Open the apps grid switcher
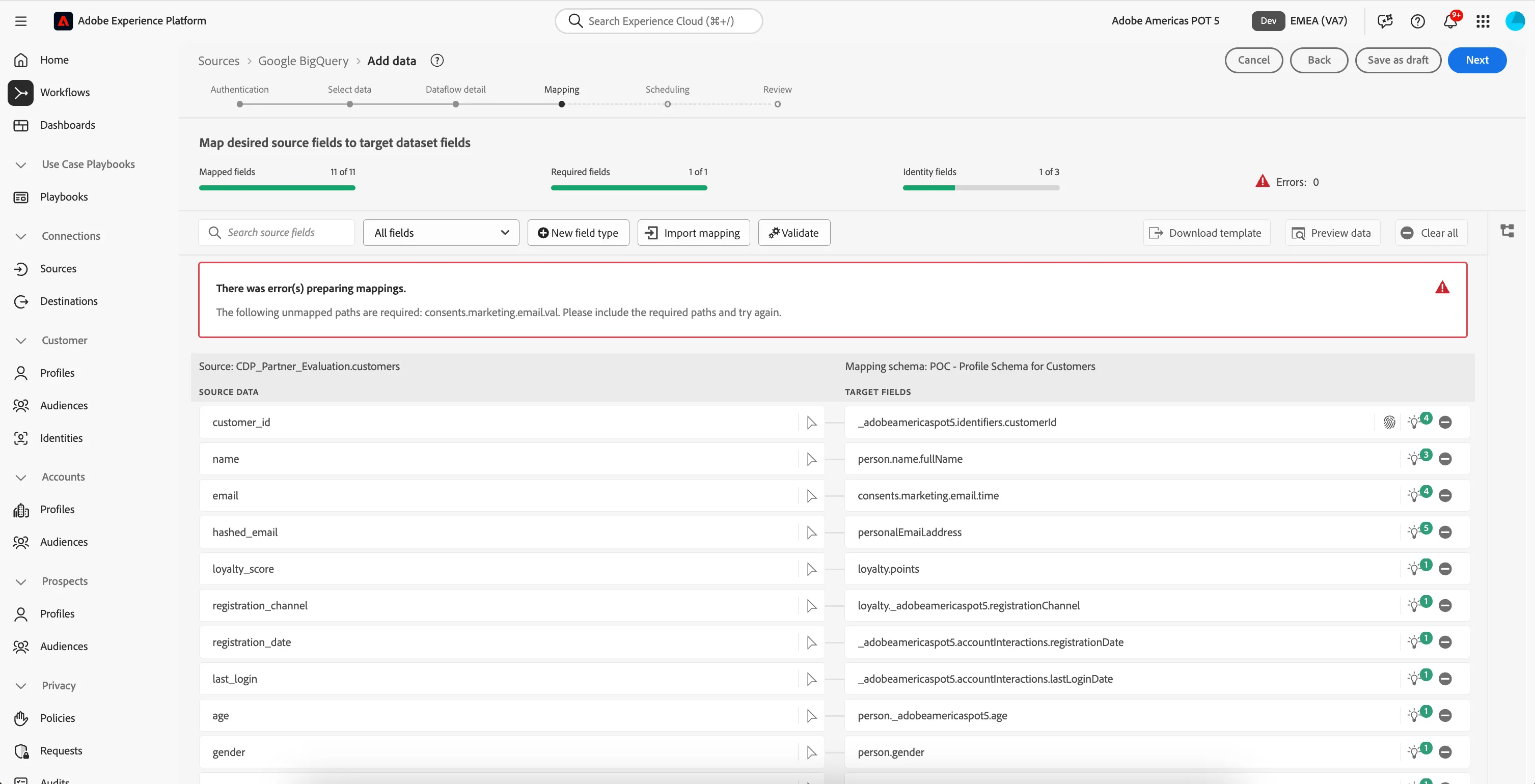Image resolution: width=1535 pixels, height=784 pixels. click(x=1483, y=21)
